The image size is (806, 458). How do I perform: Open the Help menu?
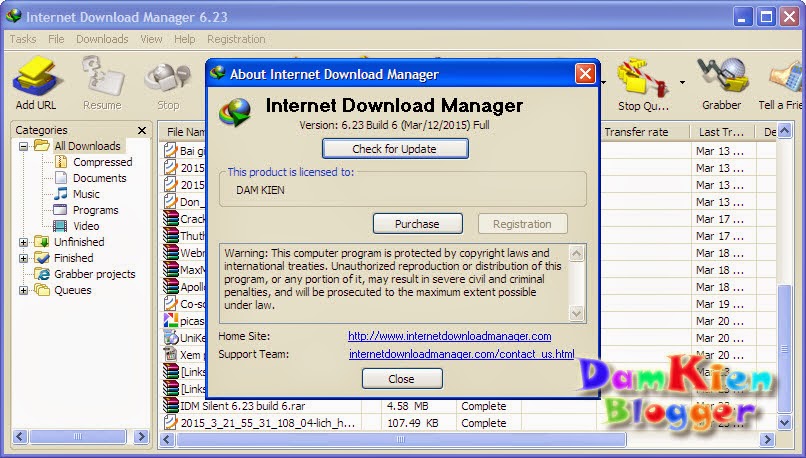185,39
